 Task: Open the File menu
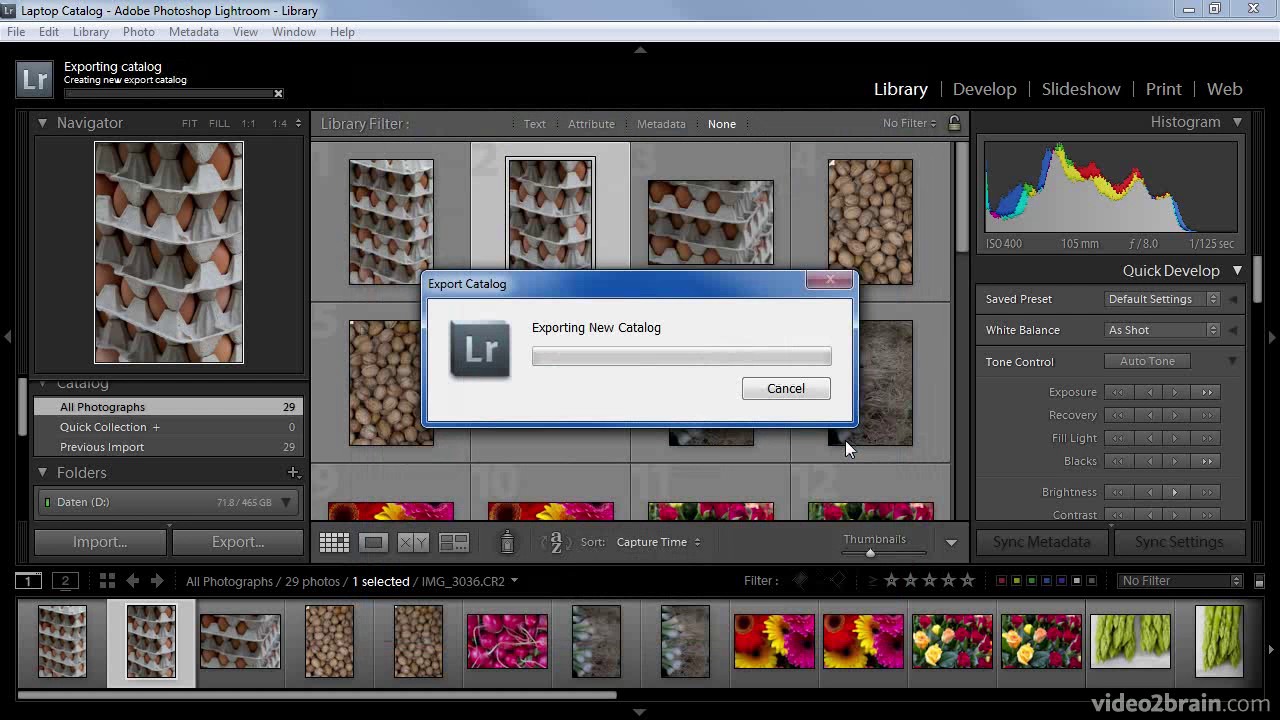16,32
